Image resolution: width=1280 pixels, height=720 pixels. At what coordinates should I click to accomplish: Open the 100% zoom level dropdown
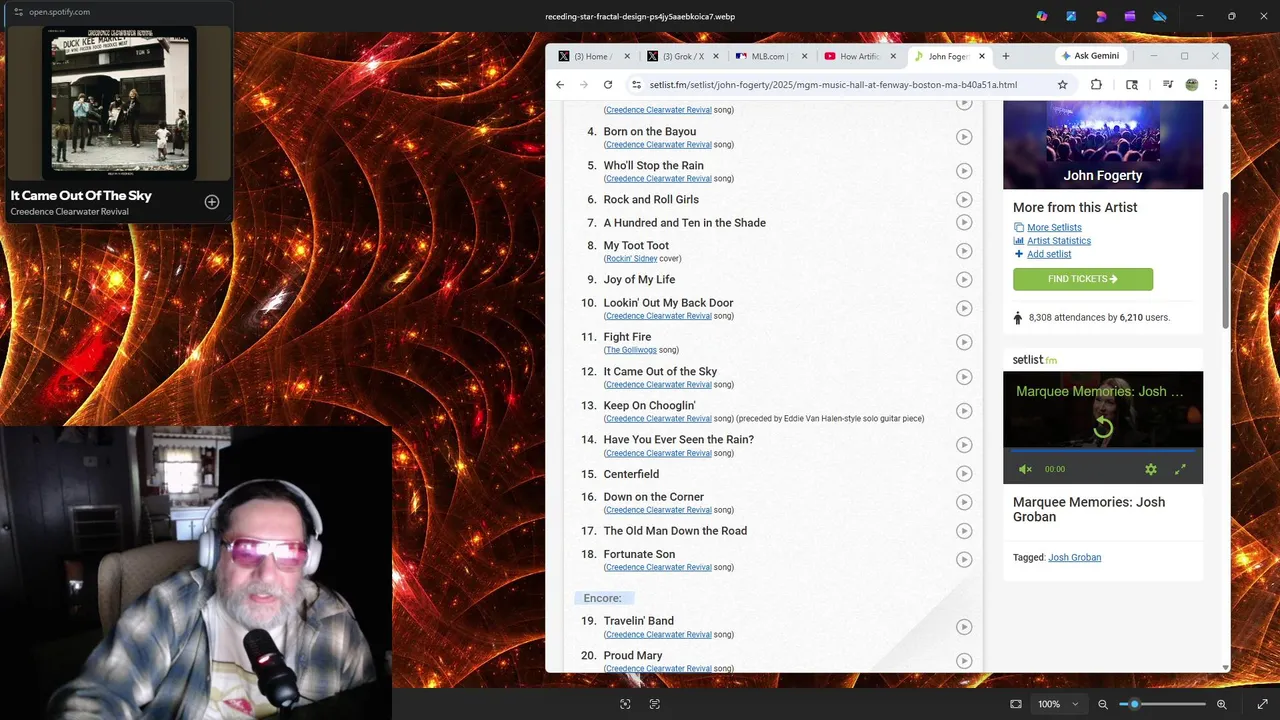click(1058, 704)
